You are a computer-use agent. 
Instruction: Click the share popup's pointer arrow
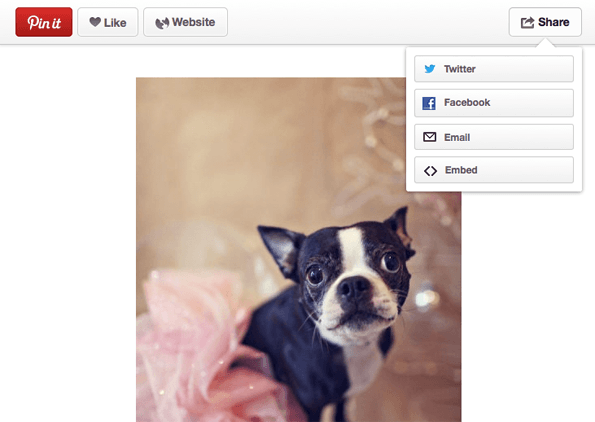pos(545,43)
